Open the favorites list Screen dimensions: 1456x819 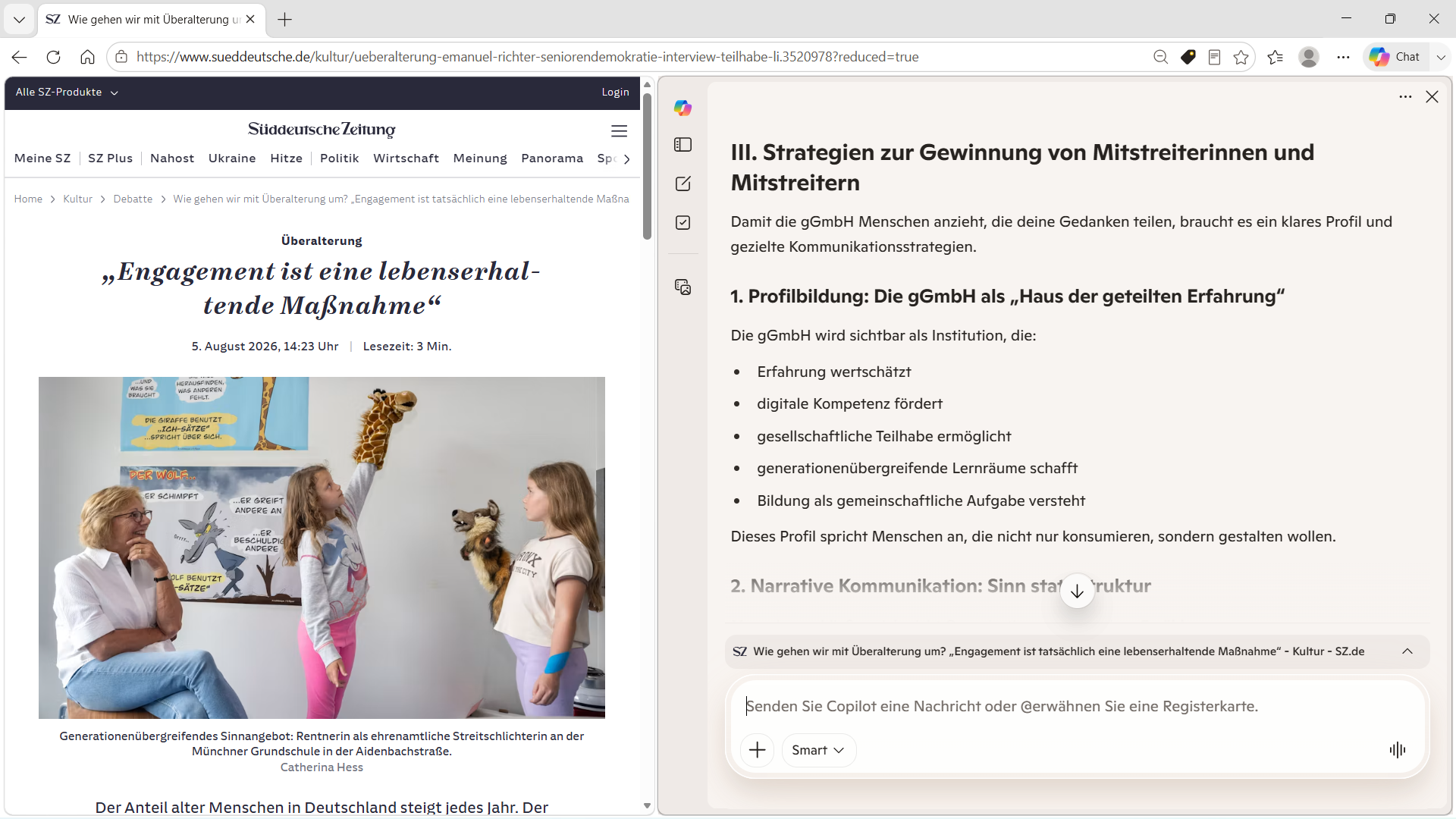click(1276, 57)
